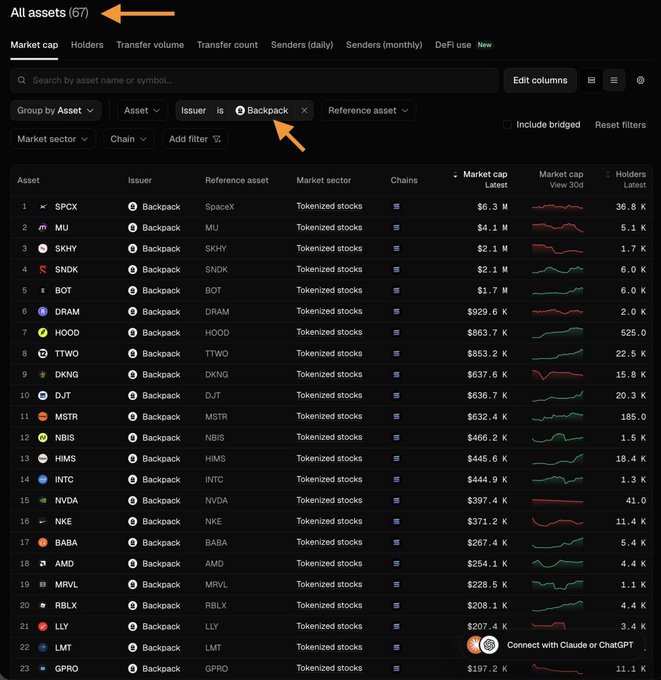
Task: Click Backpack issuer logo in BOT row
Action: (133, 291)
